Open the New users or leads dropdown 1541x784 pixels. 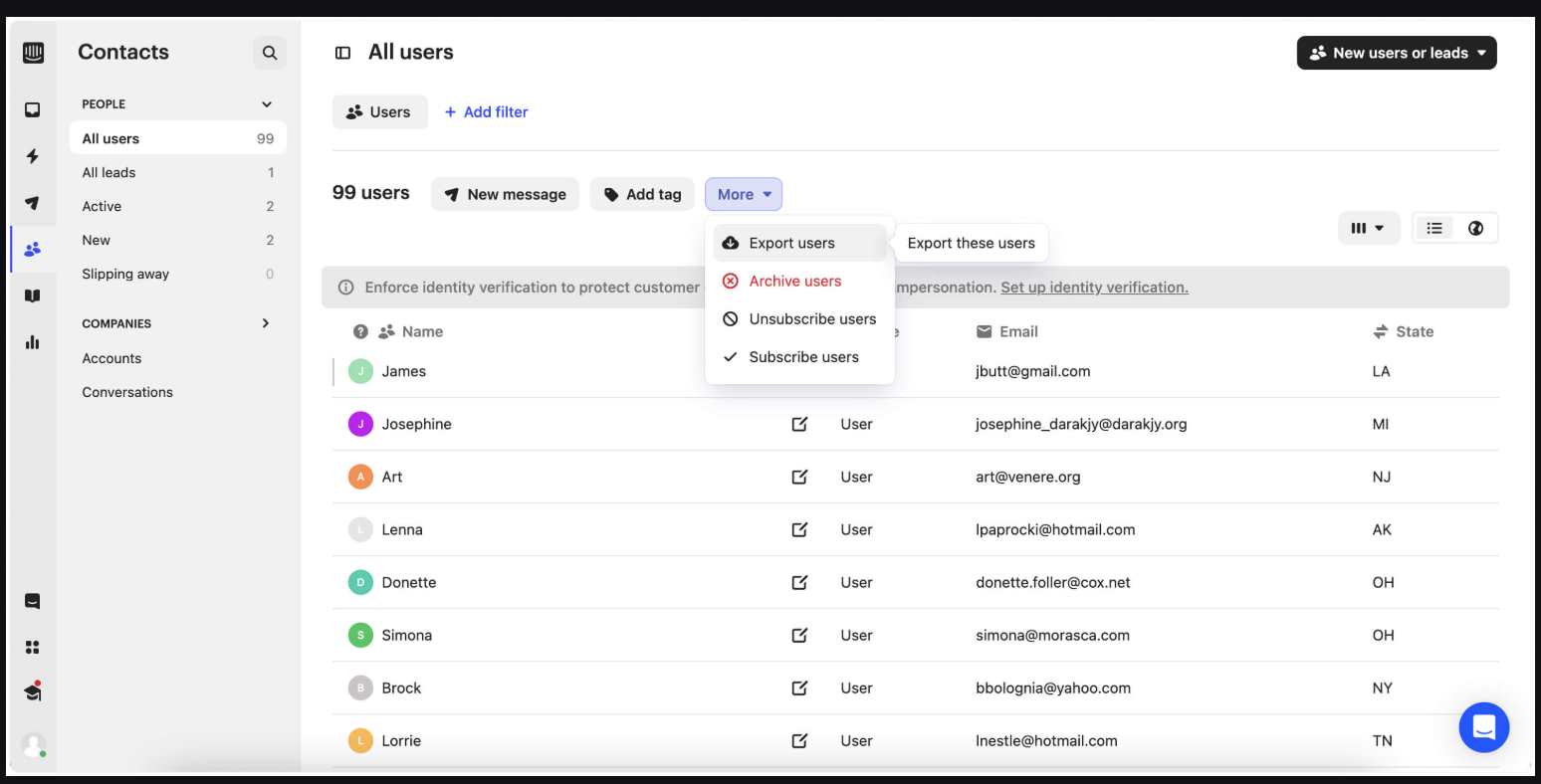(1396, 53)
